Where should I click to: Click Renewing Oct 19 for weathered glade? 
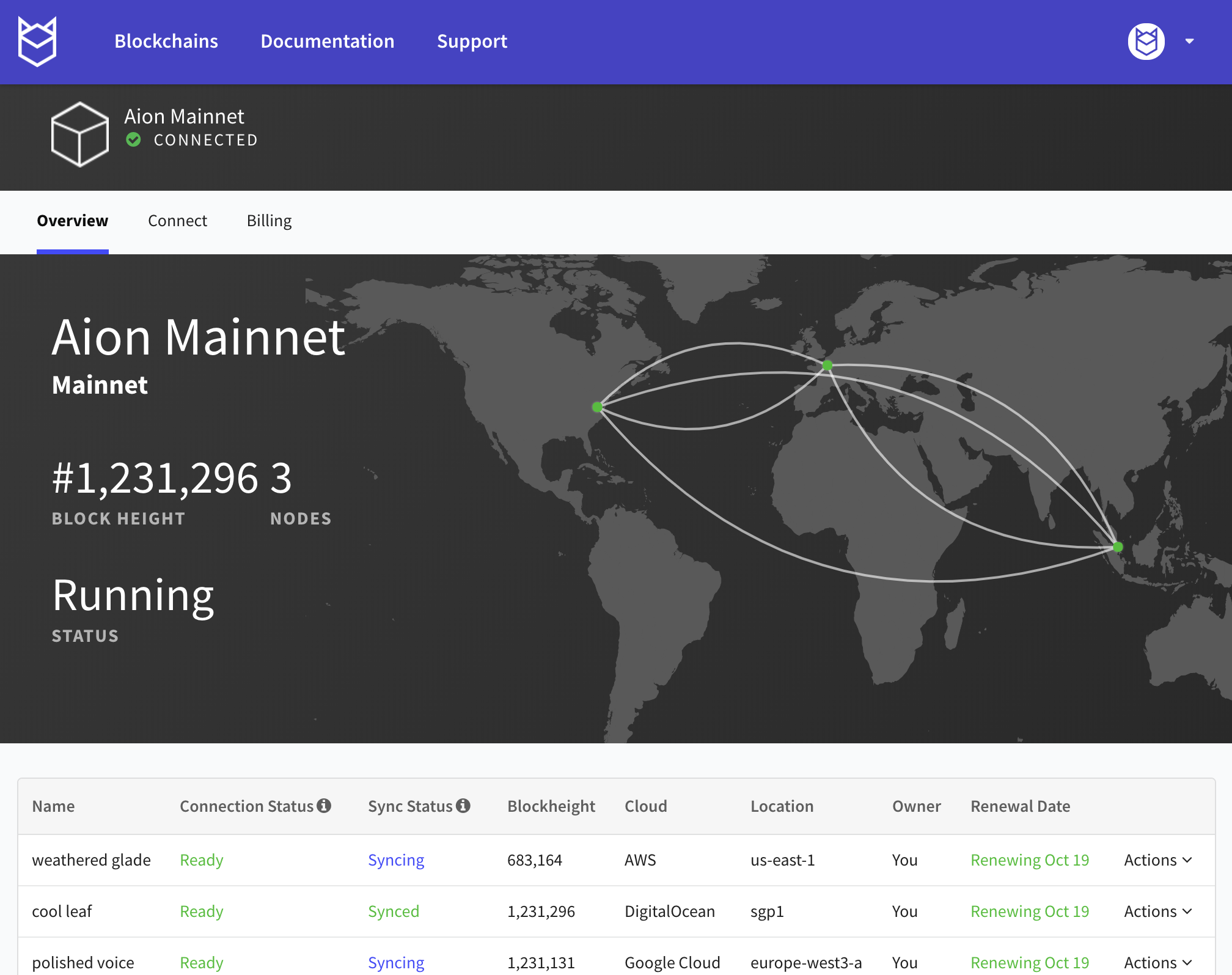[1030, 860]
